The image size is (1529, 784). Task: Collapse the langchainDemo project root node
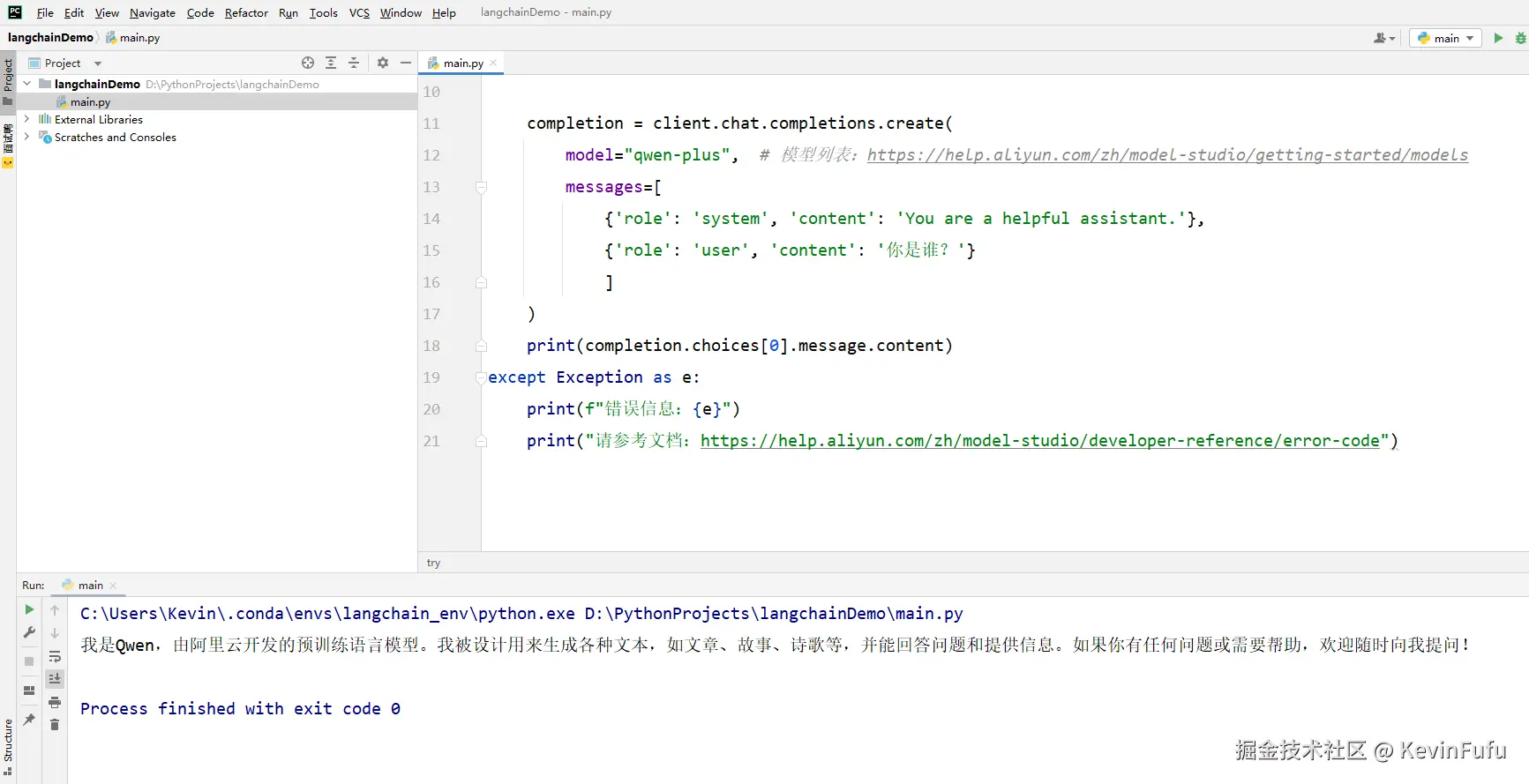(x=26, y=84)
